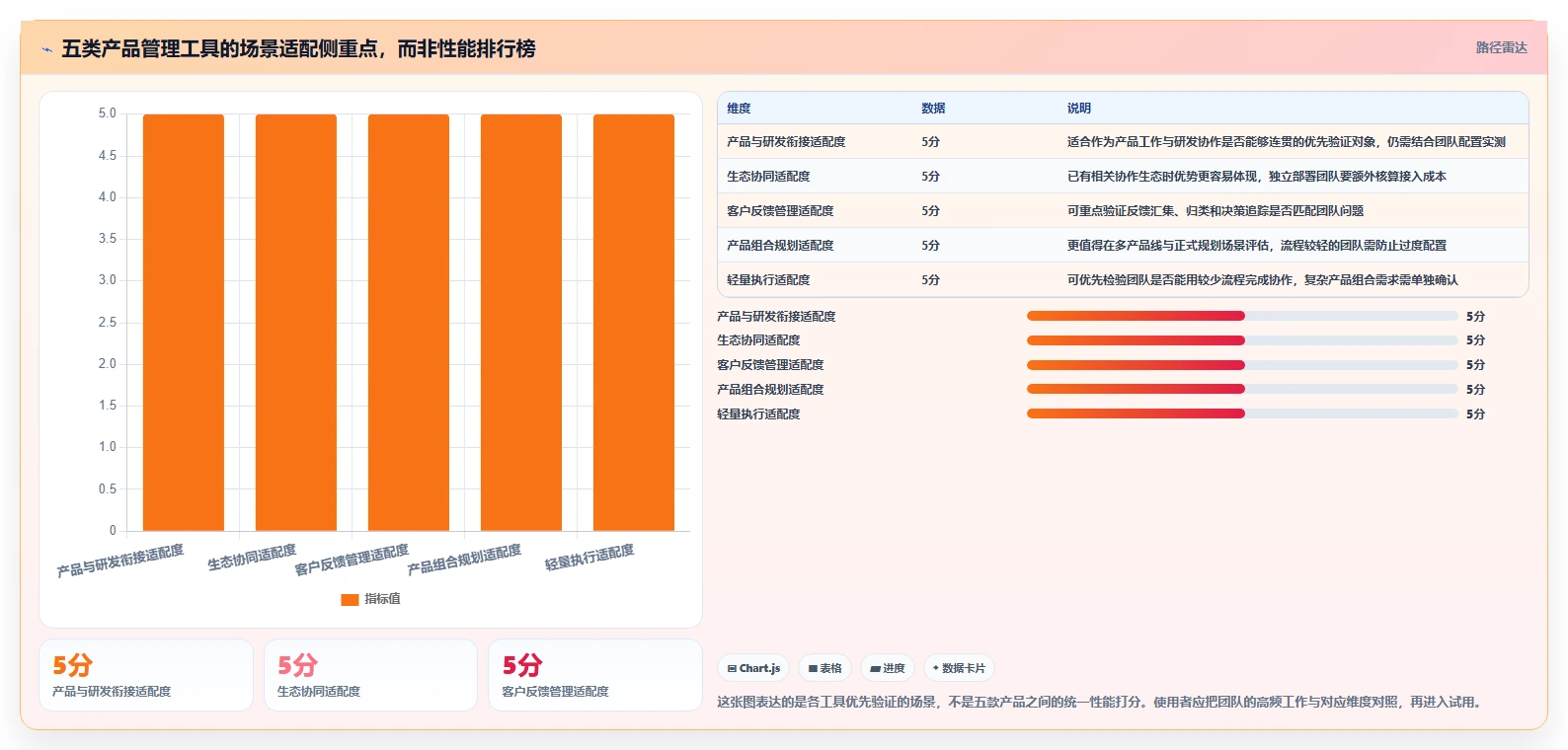Click the 路径雷达 label in the header
The image size is (1568, 750).
(1501, 47)
